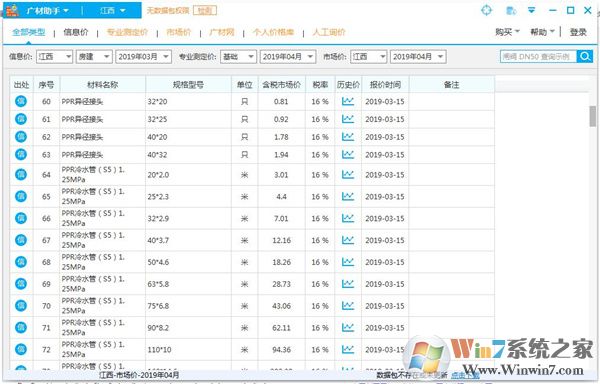Screen dimensions: 600x384
Task: Click the specification cell 32*25
Action: [188, 119]
